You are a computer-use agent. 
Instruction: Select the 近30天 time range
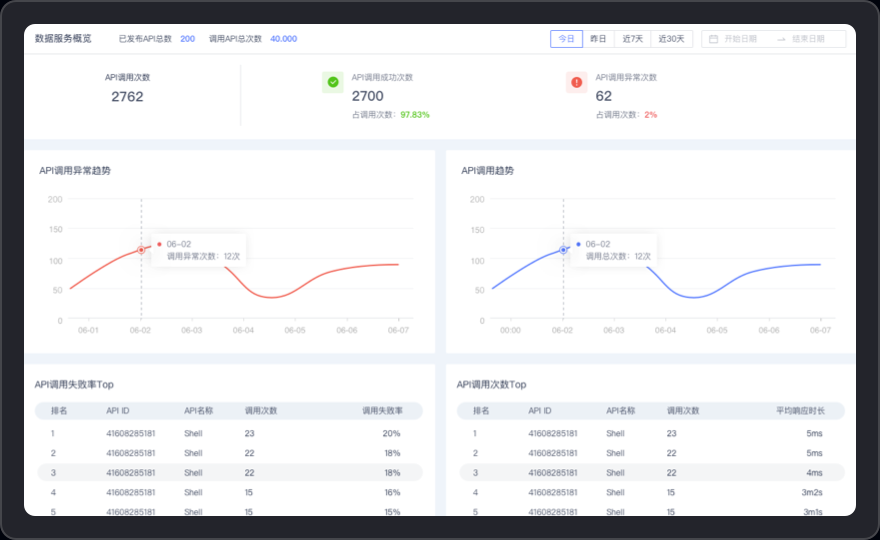671,39
